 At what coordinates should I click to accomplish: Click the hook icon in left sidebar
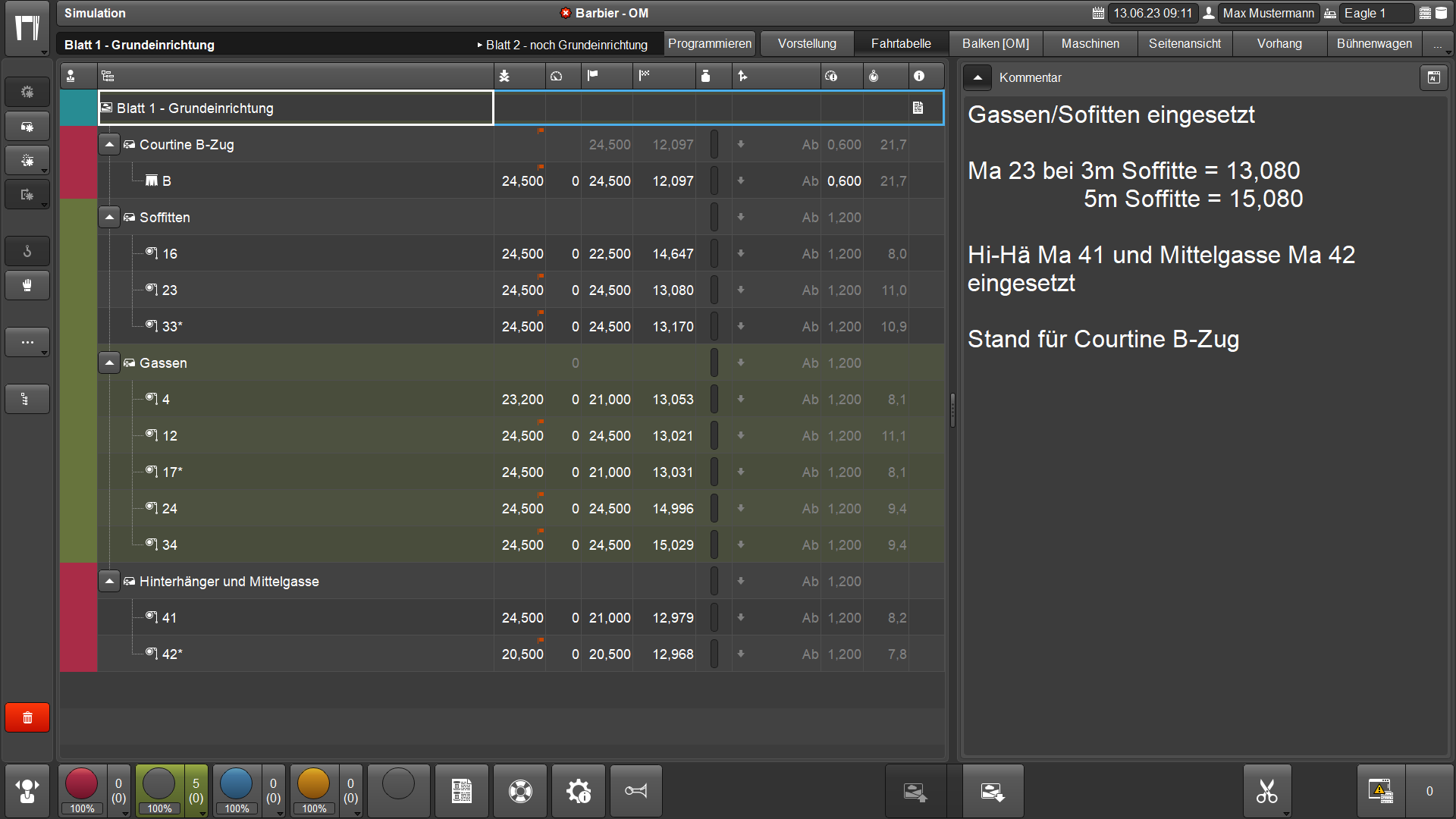(x=27, y=252)
